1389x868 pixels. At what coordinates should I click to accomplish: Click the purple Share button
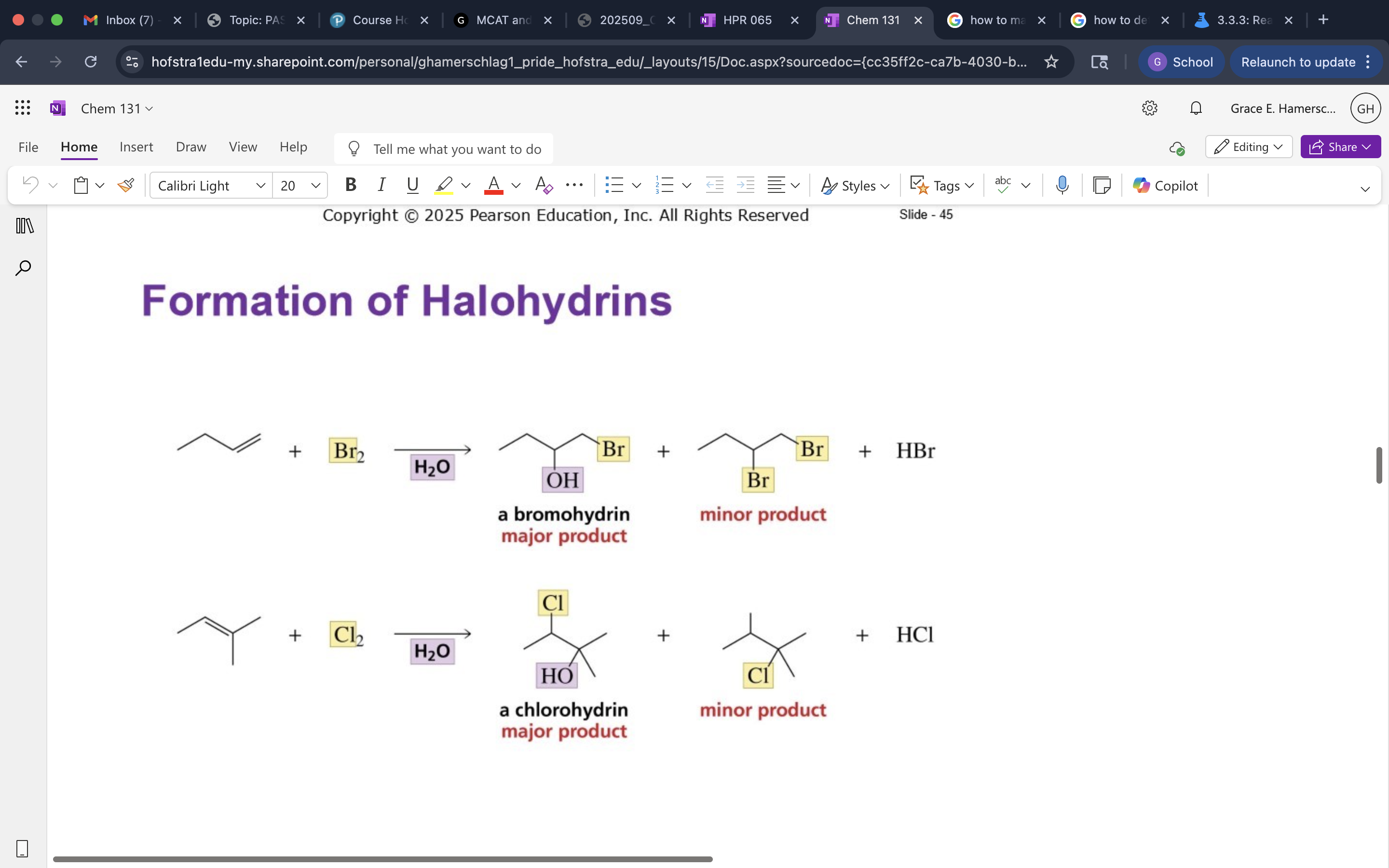(1340, 147)
